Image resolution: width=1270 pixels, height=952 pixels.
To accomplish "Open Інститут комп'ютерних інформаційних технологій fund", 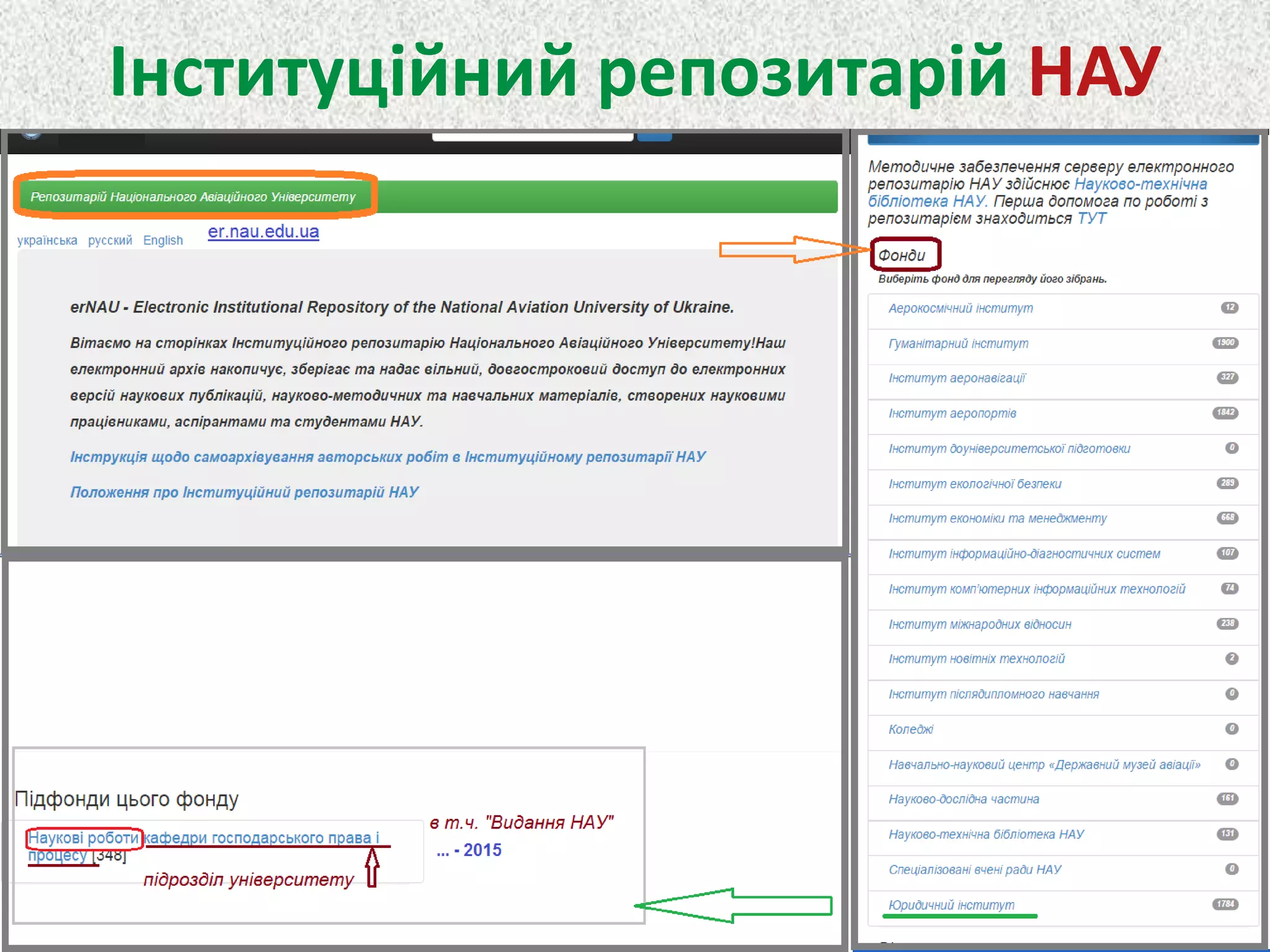I will coord(1036,589).
